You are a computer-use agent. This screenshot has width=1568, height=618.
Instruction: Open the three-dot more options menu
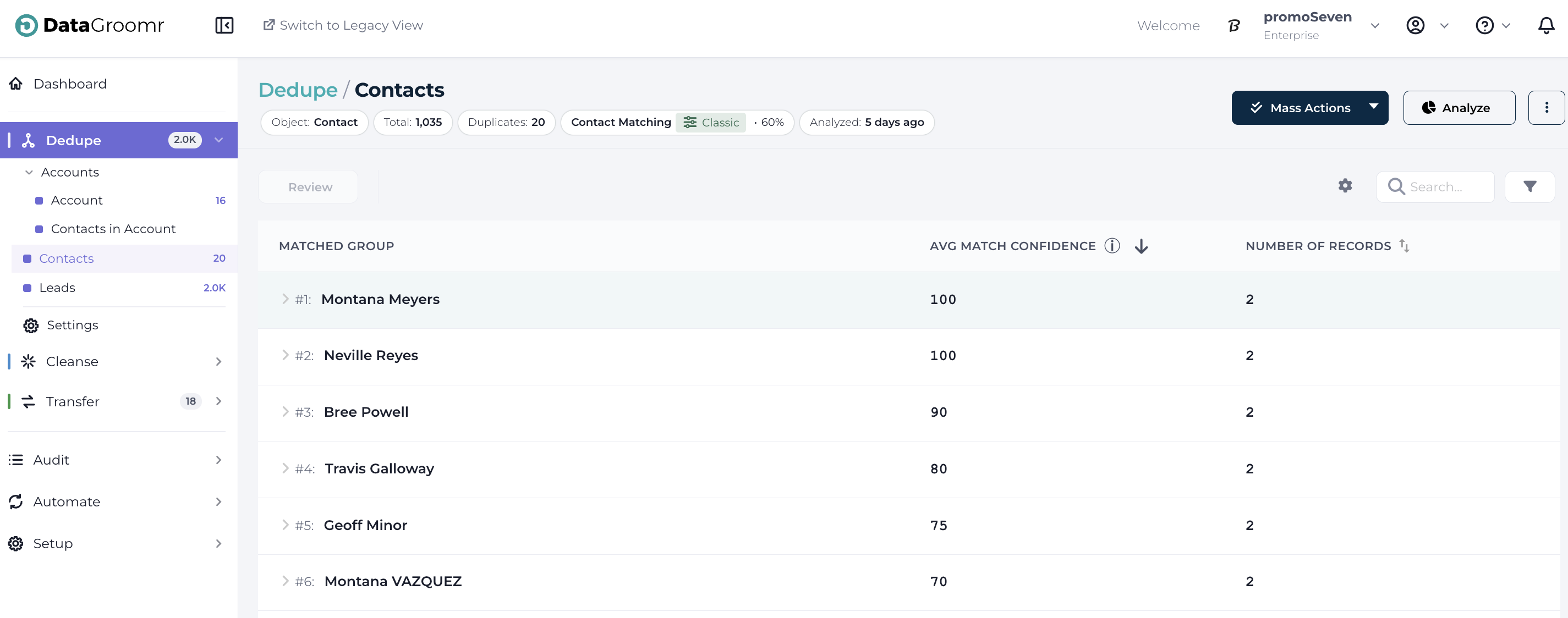point(1546,108)
